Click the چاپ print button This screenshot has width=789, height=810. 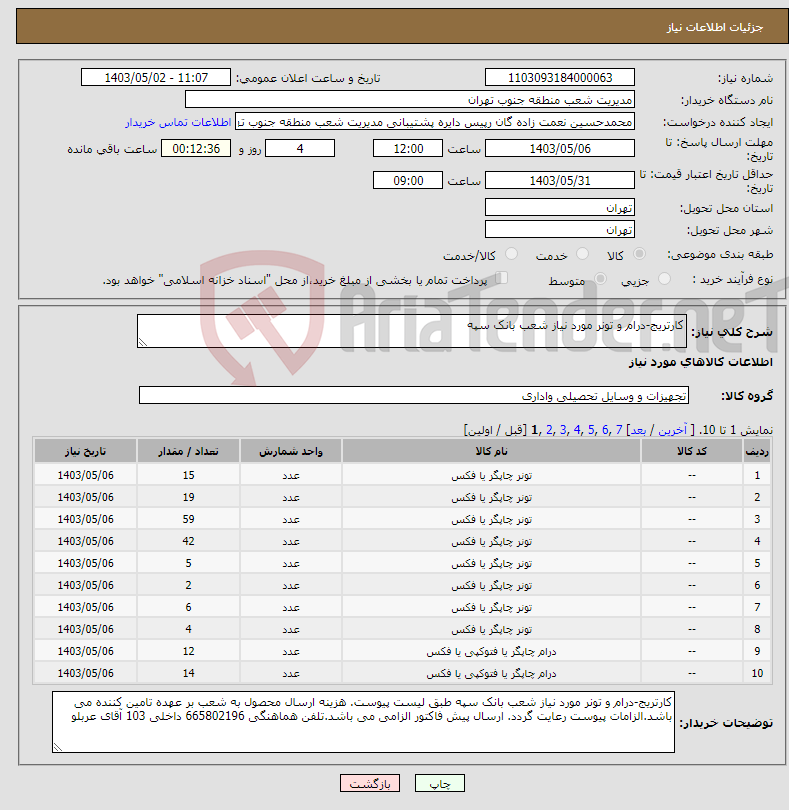click(440, 783)
